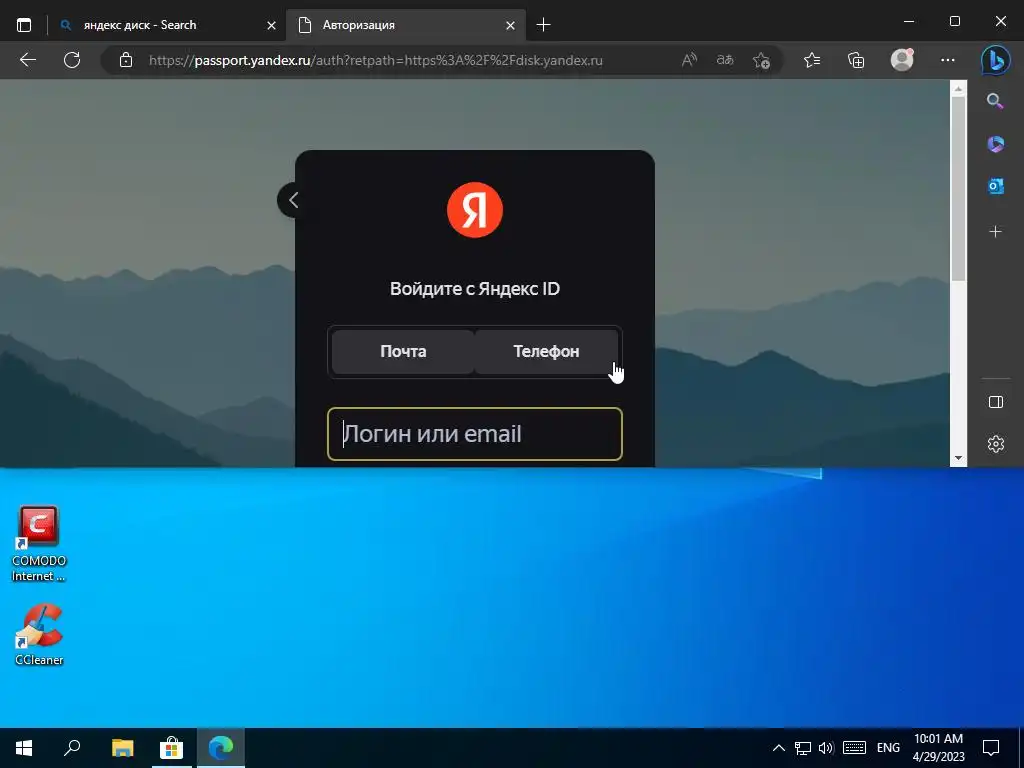
Task: Close the яндекс диск - Search tab
Action: coord(271,25)
